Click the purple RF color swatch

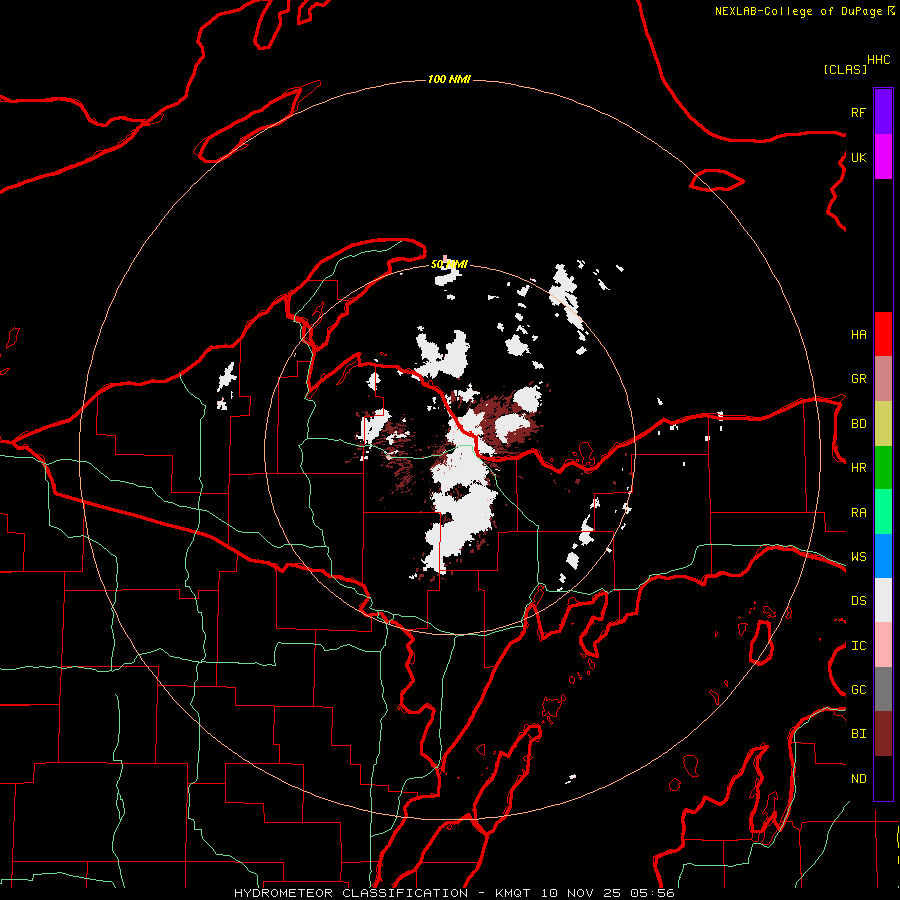point(883,112)
